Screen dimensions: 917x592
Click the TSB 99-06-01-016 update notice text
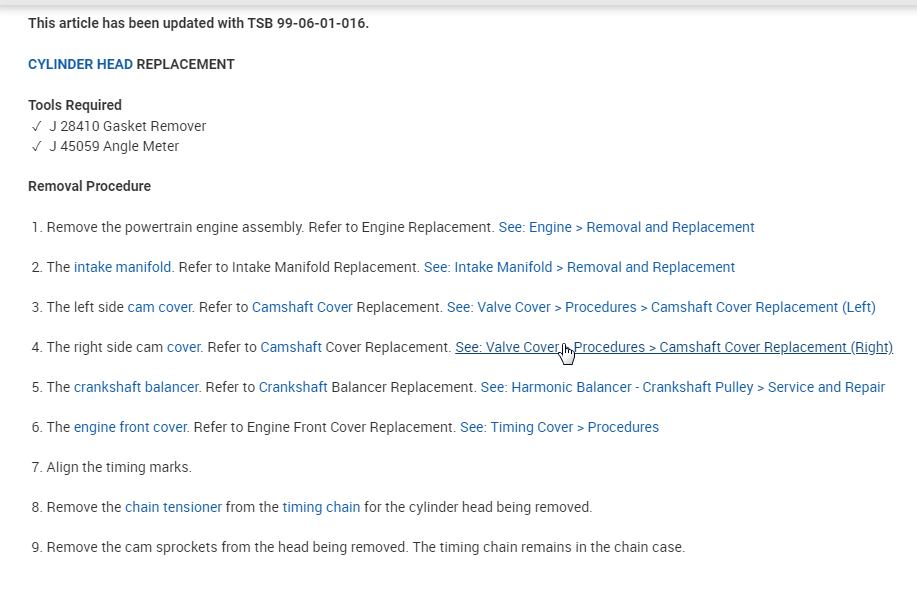pos(198,23)
